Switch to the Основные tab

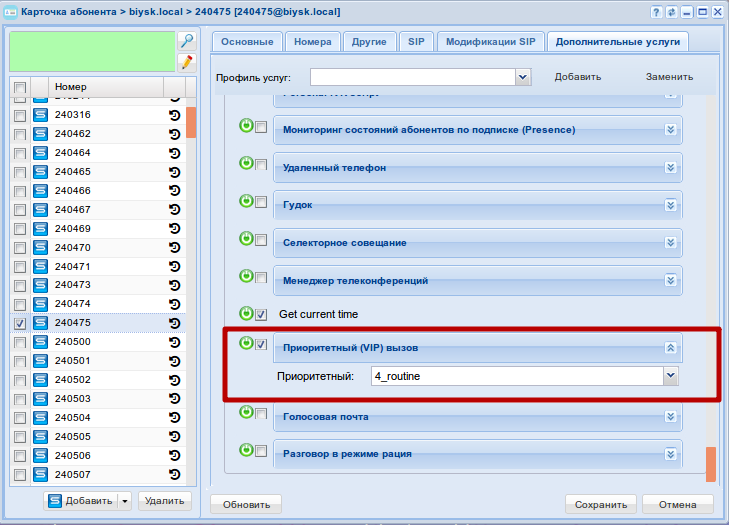point(247,42)
